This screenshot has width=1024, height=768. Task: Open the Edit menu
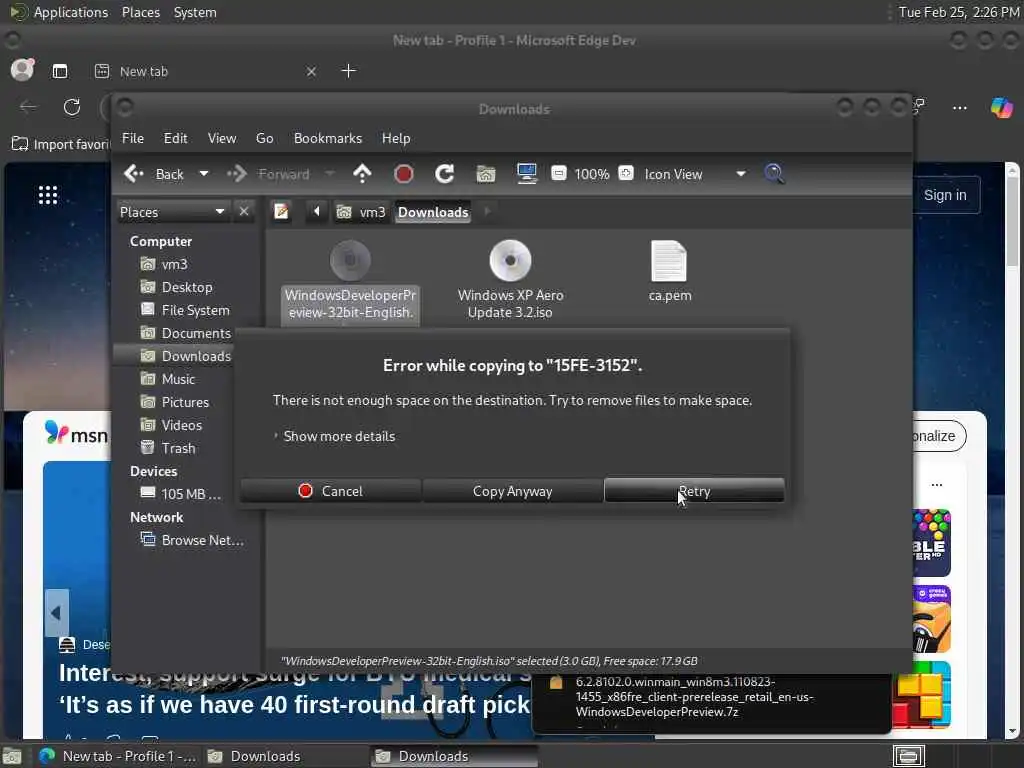coord(176,138)
